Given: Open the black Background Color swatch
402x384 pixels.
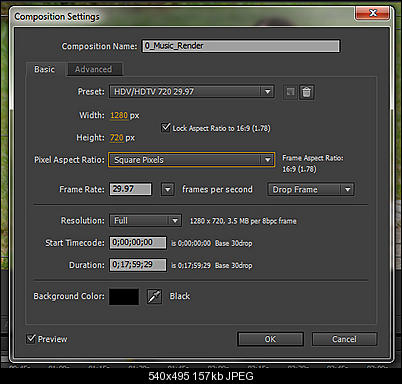Looking at the screenshot, I should tap(124, 297).
